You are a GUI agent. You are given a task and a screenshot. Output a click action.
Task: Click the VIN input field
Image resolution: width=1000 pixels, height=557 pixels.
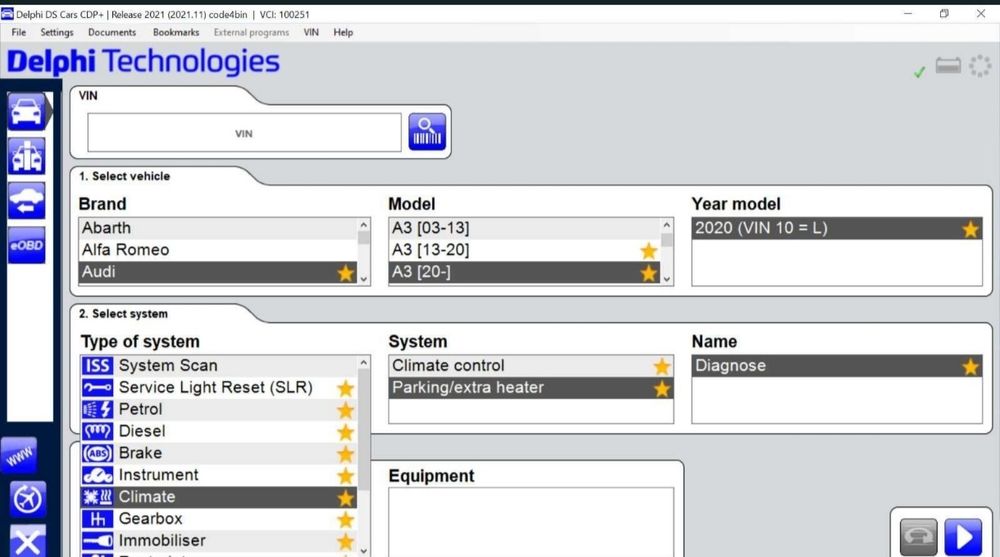(x=244, y=133)
